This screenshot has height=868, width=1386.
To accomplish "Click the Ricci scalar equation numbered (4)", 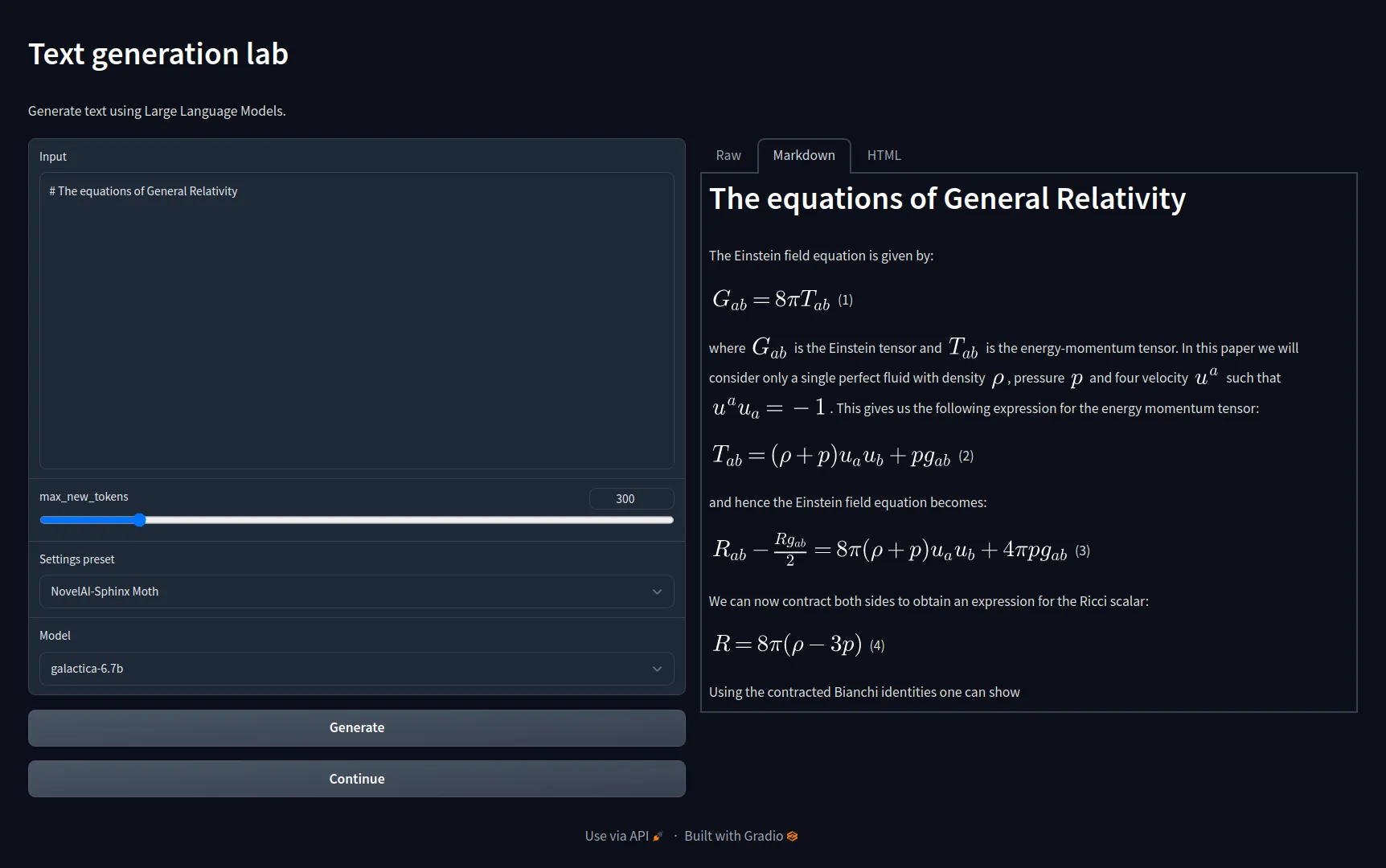I will (x=788, y=645).
